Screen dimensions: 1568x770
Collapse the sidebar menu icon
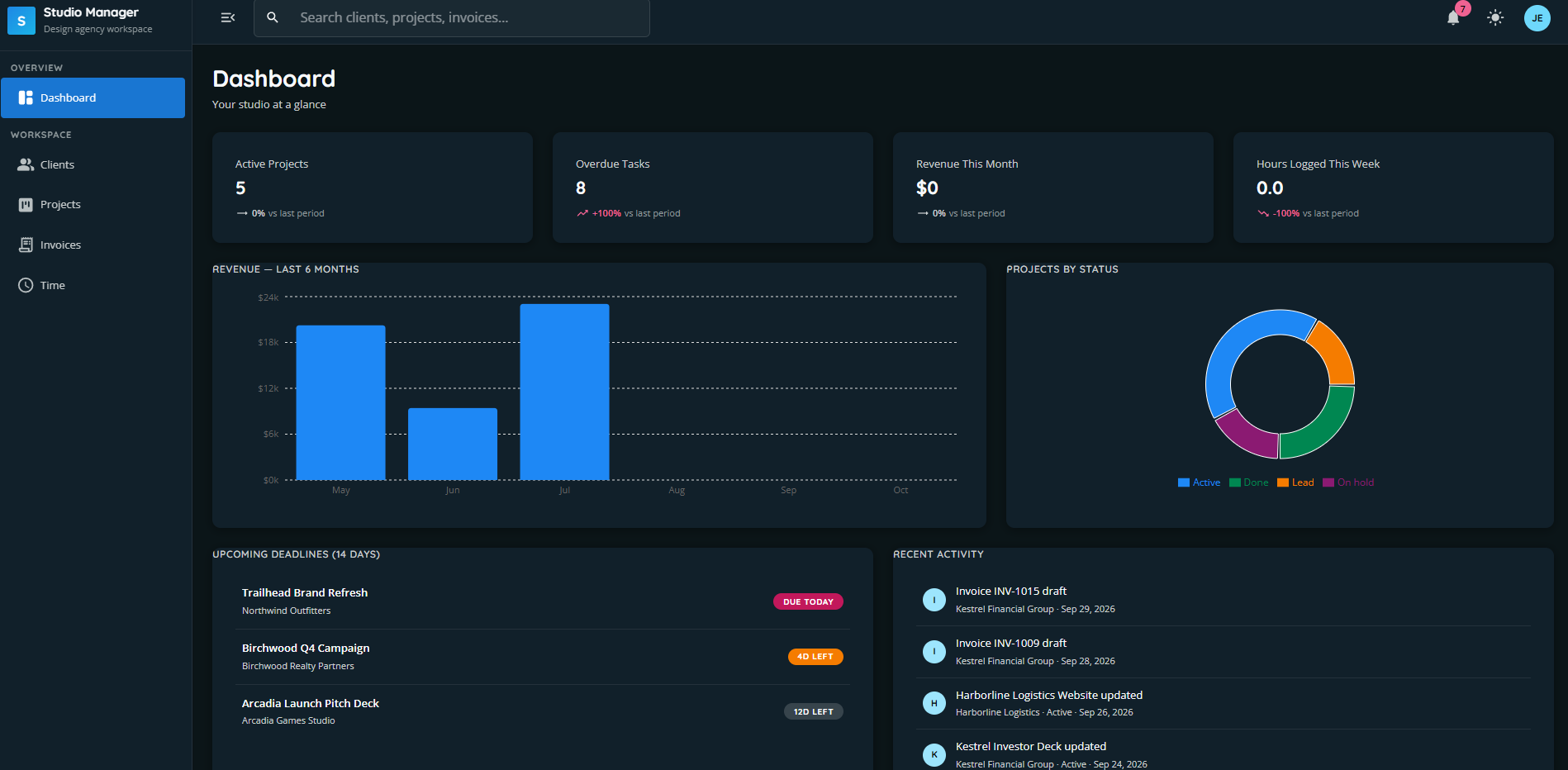tap(228, 17)
